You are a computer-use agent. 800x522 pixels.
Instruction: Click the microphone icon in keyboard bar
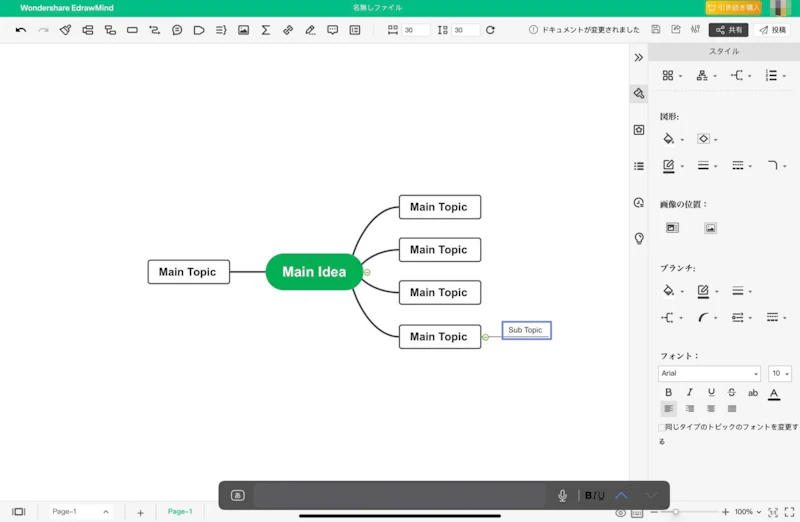562,495
